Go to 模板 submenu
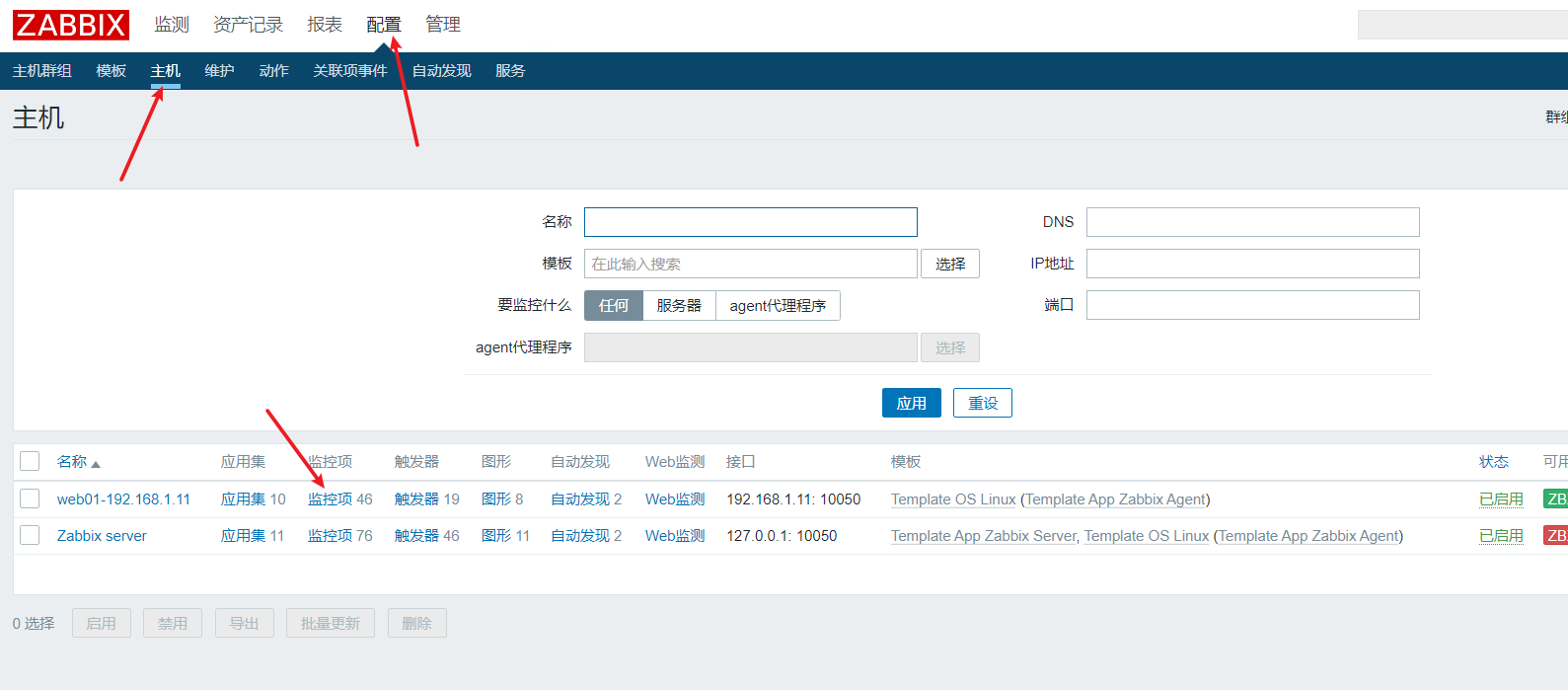1568x690 pixels. pyautogui.click(x=112, y=71)
